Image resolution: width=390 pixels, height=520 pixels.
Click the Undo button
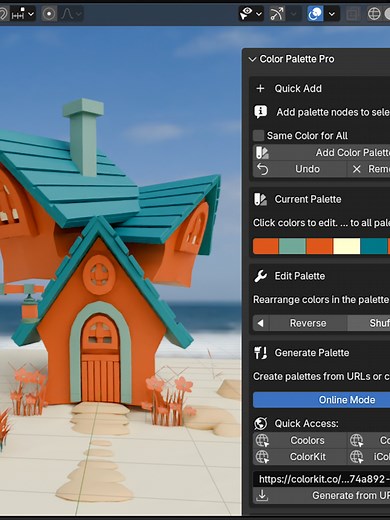click(x=299, y=169)
